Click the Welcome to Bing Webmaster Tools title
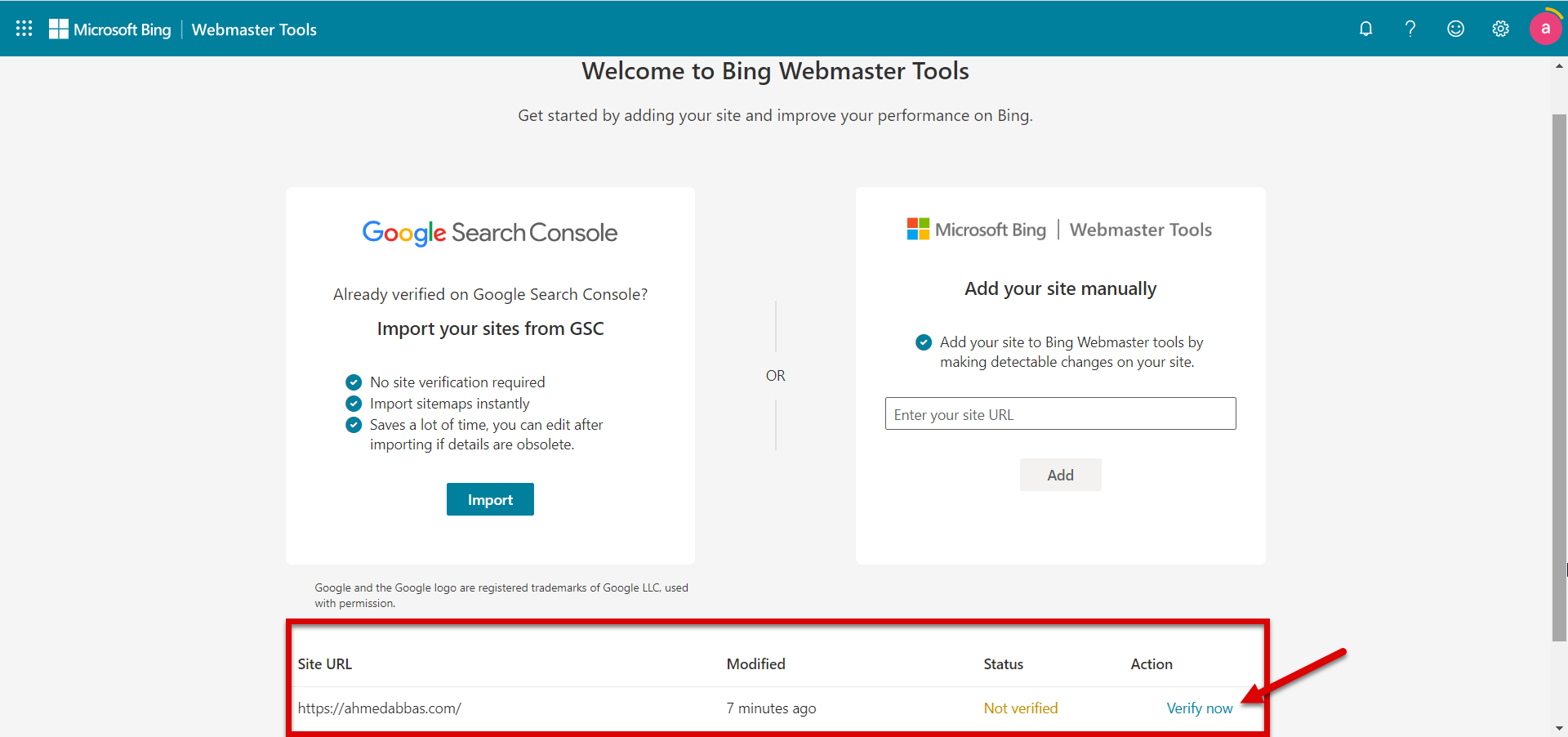Viewport: 1568px width, 737px height. pos(775,71)
